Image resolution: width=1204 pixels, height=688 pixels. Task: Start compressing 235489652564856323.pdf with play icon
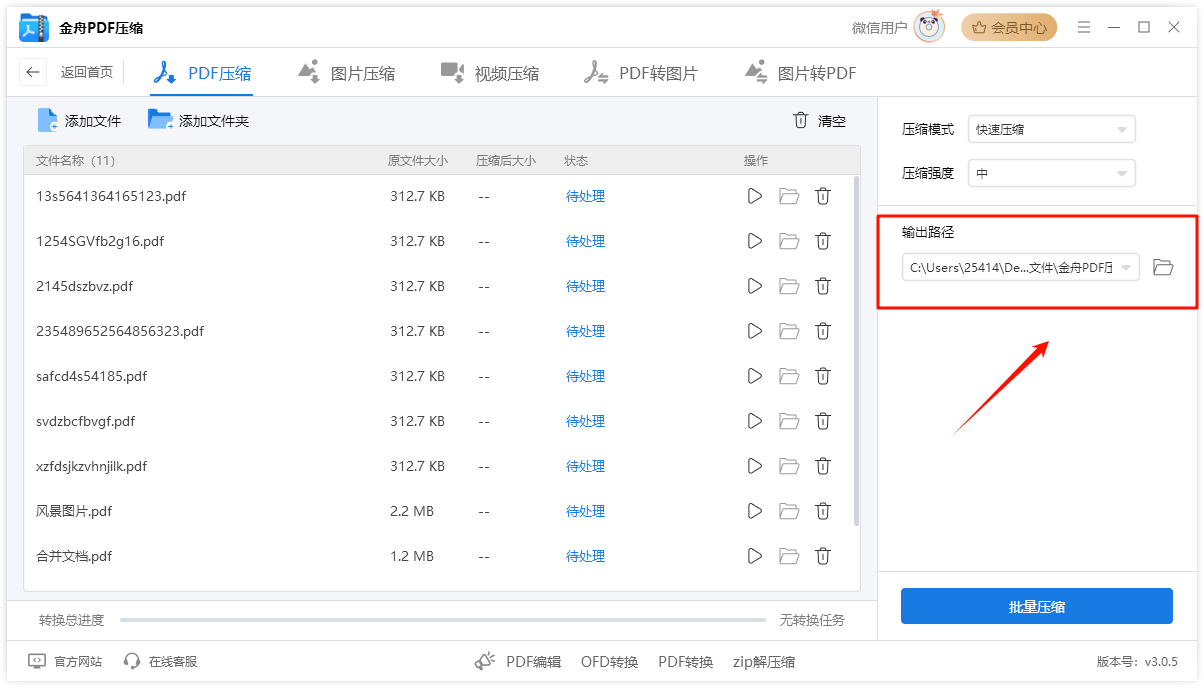pos(755,331)
